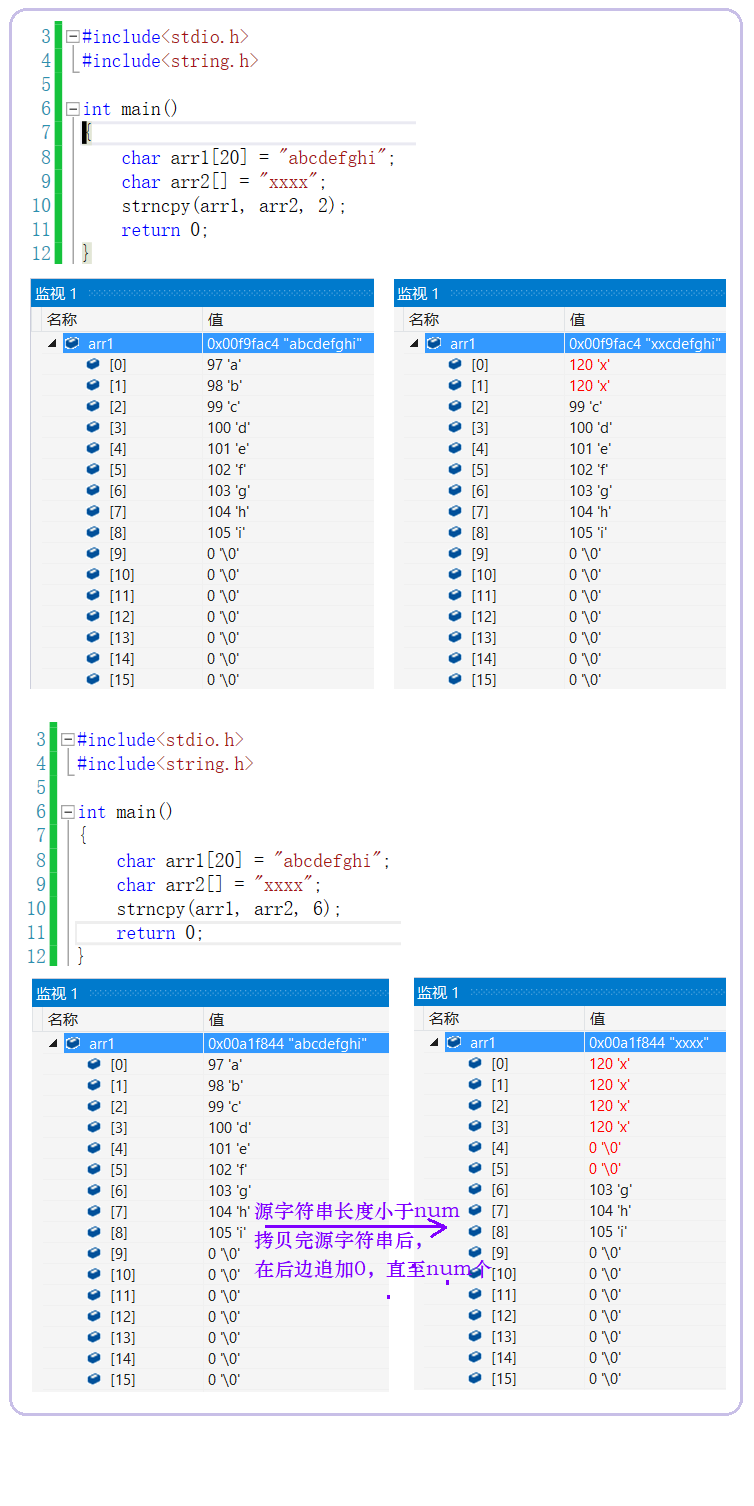Click cube icon of [4] in "xxxx" watch
This screenshot has width=754, height=1506.
[475, 1147]
